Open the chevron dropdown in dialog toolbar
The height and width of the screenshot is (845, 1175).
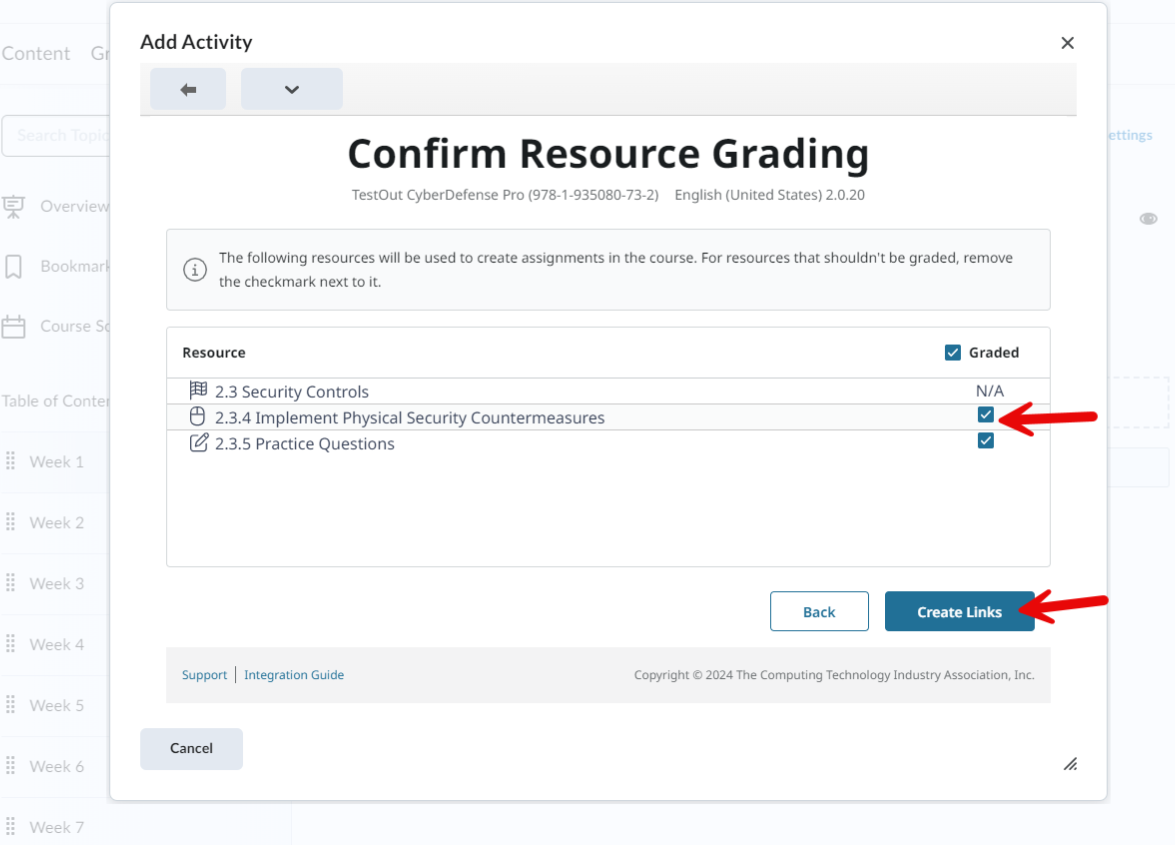[x=291, y=89]
